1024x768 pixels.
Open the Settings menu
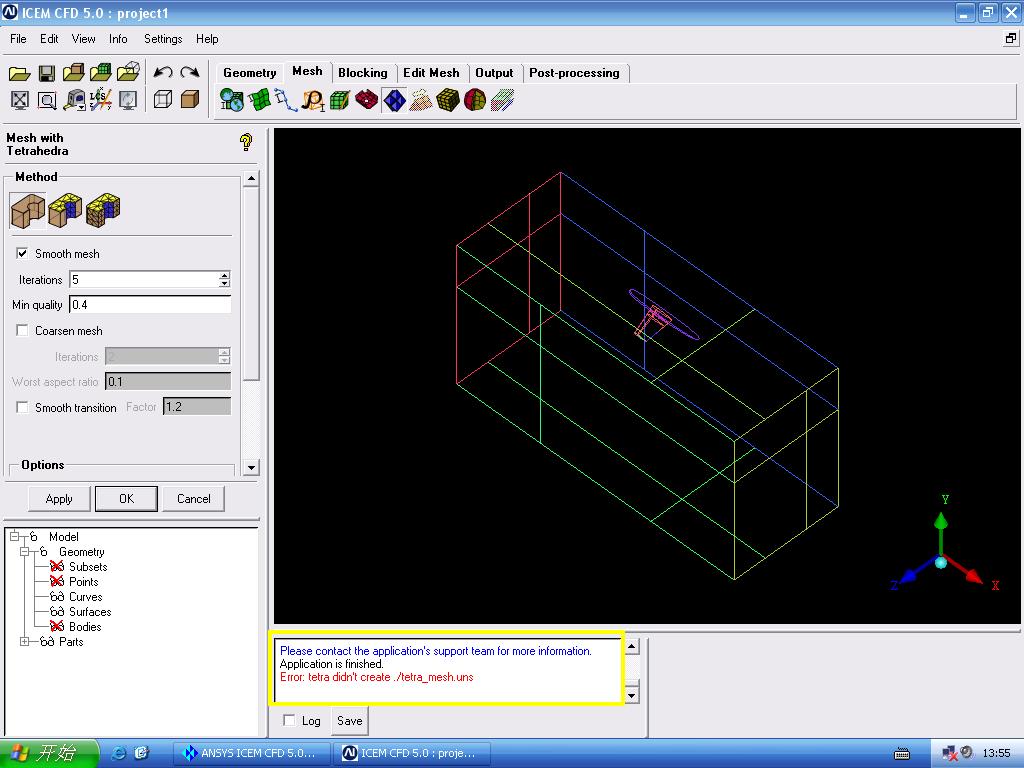(x=163, y=39)
